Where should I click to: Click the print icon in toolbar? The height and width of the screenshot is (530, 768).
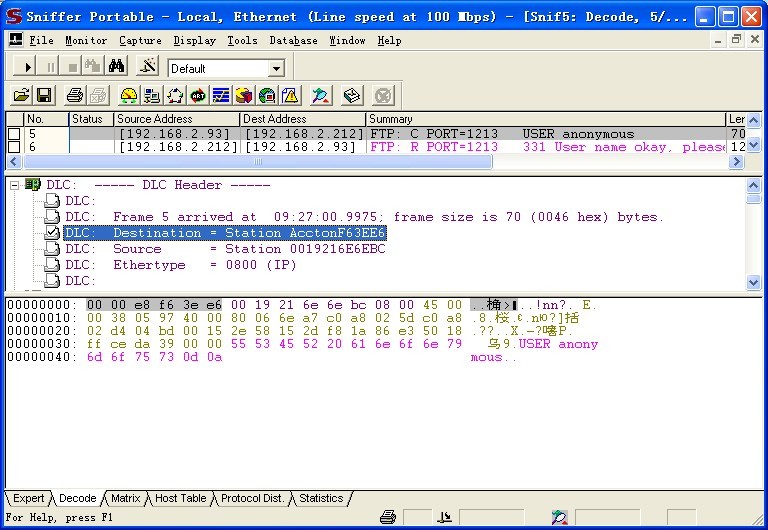pos(74,95)
